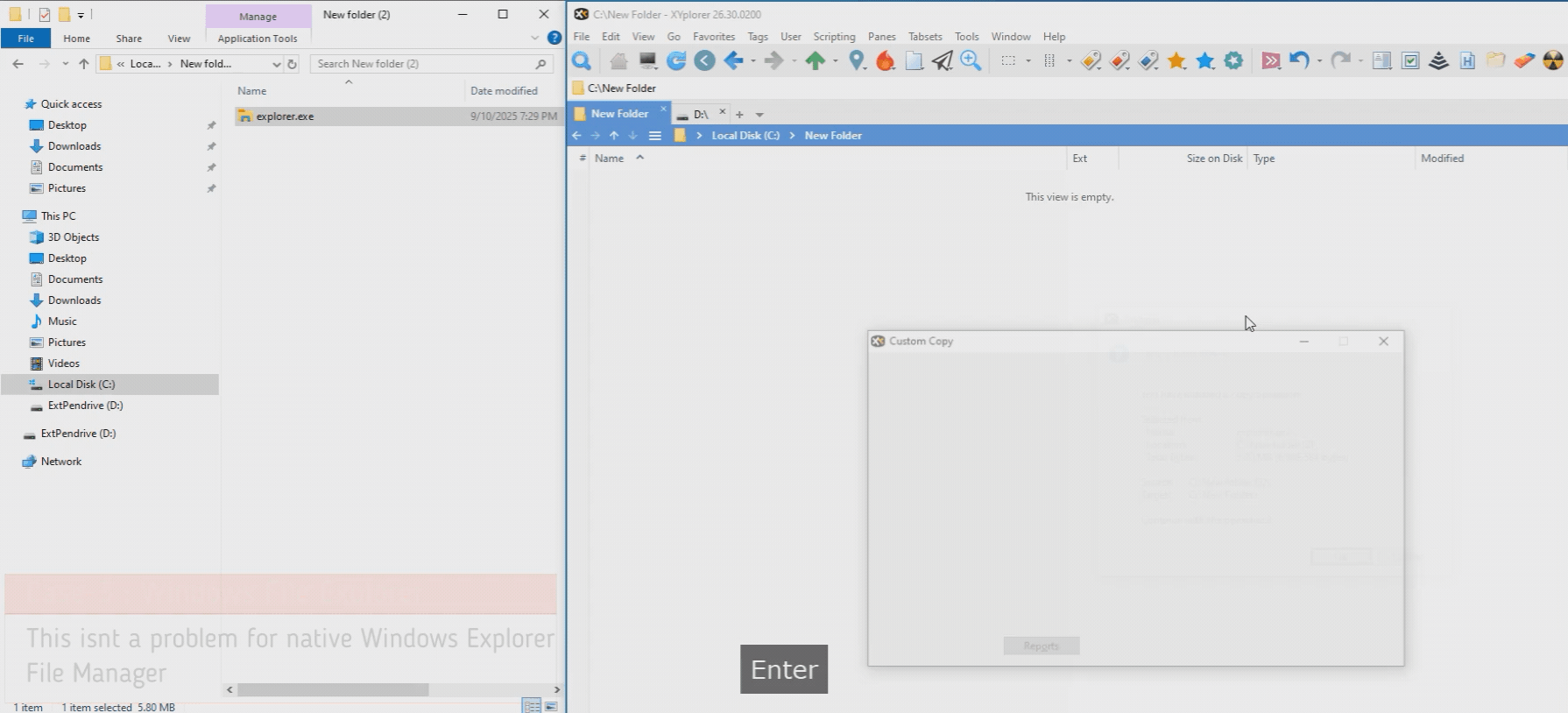Toggle details view in Explorer status bar
Screen dimensions: 1568x713
(531, 706)
